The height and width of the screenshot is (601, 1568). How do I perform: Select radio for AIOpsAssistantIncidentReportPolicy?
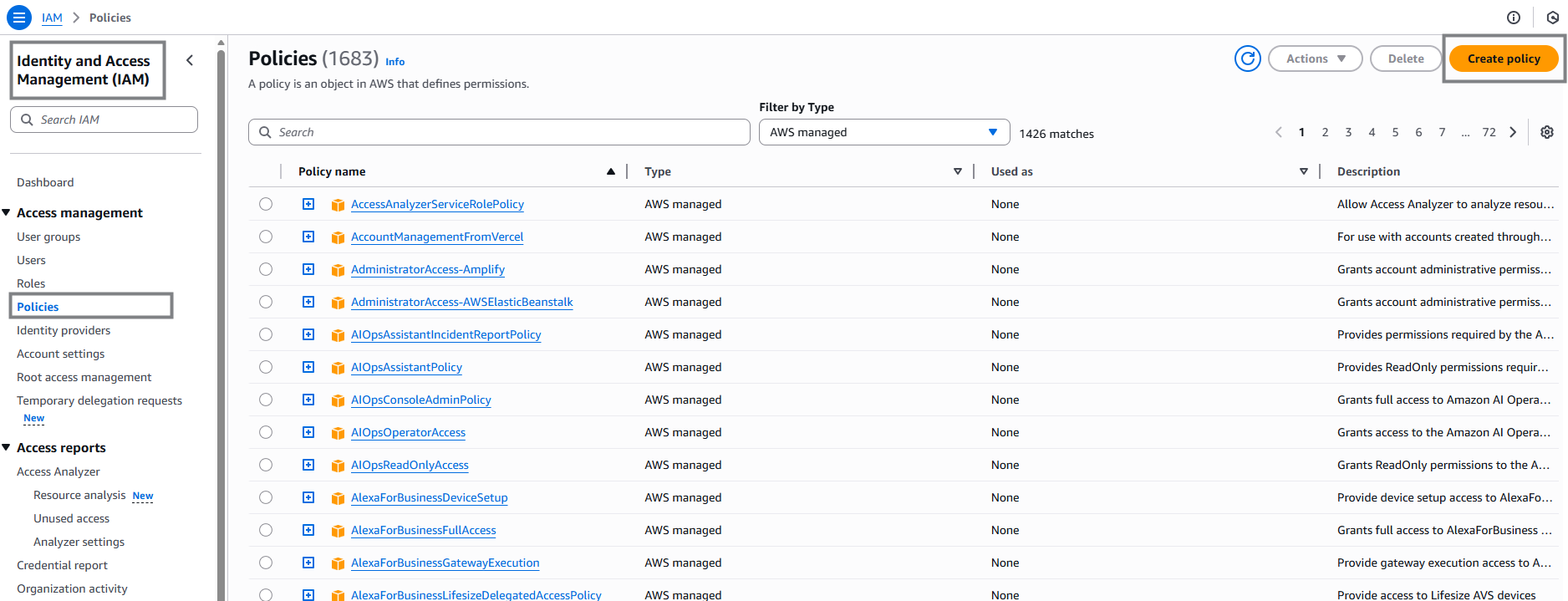(266, 334)
